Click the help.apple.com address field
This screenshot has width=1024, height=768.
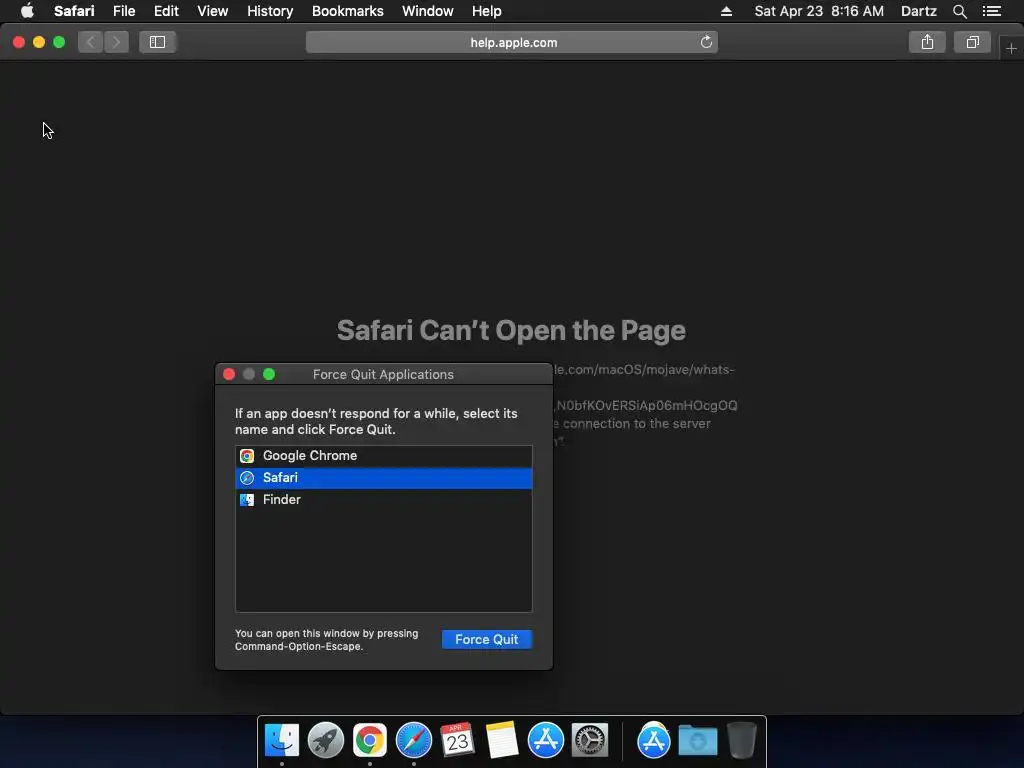tap(512, 42)
